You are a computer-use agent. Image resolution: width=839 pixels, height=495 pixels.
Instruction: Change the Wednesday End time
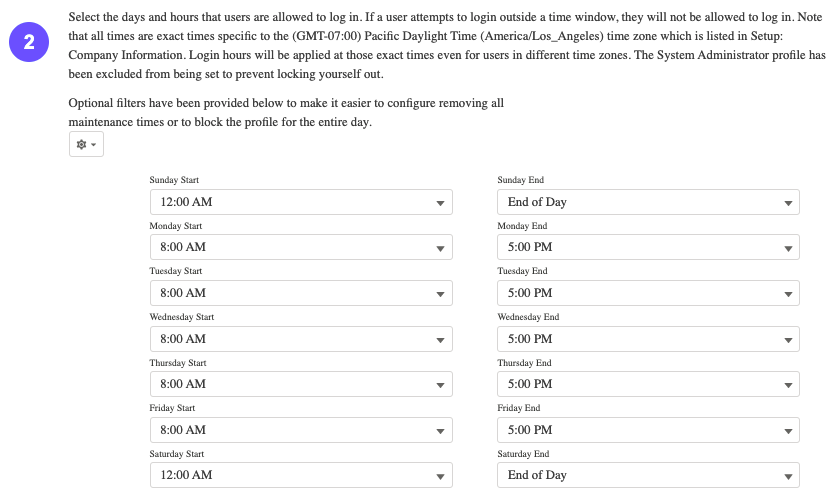[x=648, y=339]
